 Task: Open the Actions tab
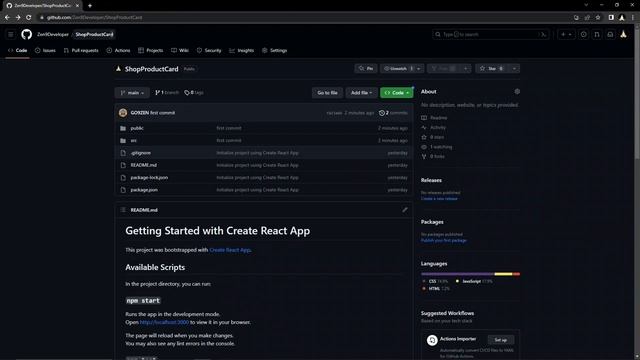click(x=118, y=51)
